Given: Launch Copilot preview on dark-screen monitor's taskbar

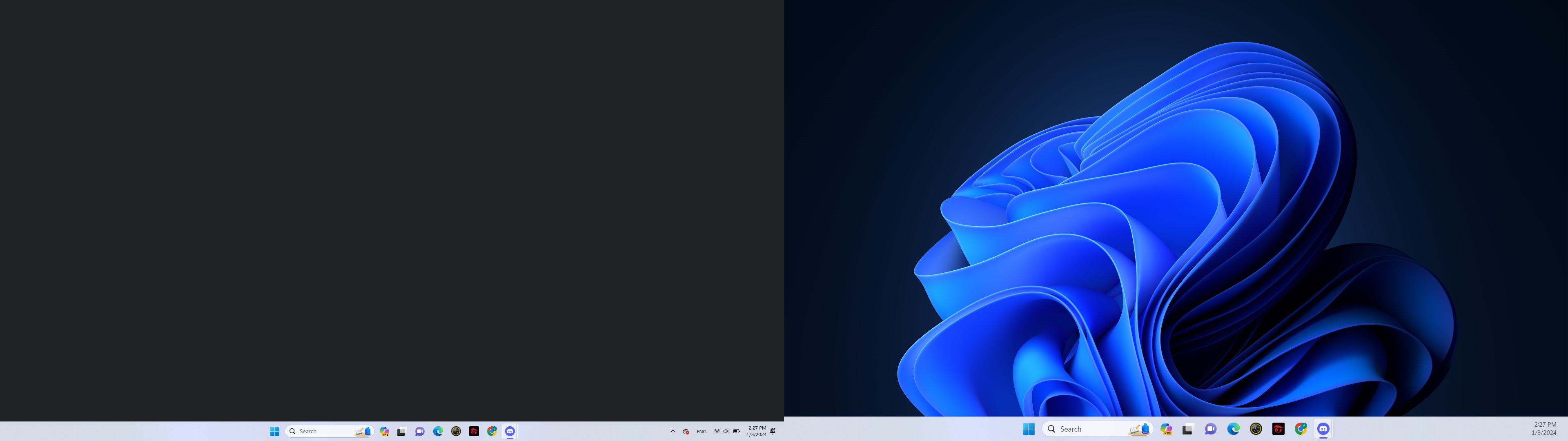Looking at the screenshot, I should pyautogui.click(x=384, y=431).
